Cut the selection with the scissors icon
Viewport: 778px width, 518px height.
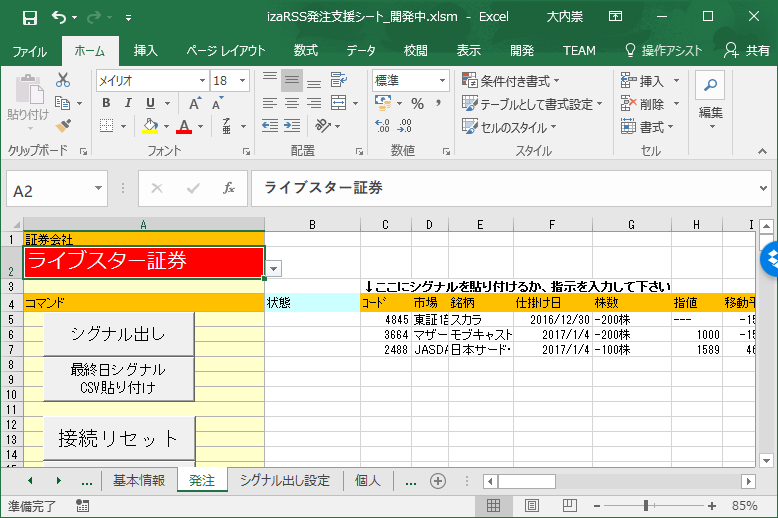click(63, 80)
